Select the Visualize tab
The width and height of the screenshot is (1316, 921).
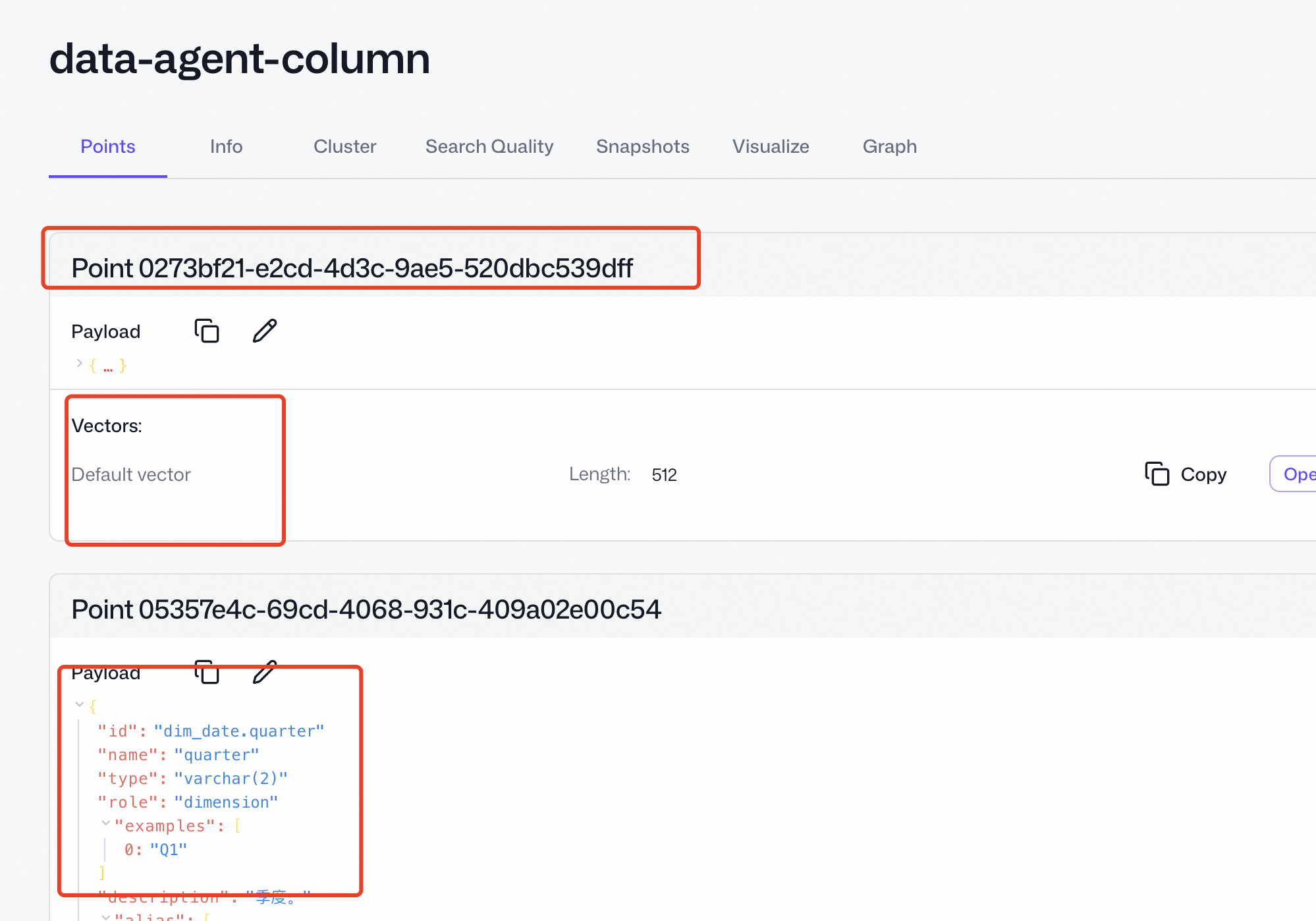click(771, 146)
